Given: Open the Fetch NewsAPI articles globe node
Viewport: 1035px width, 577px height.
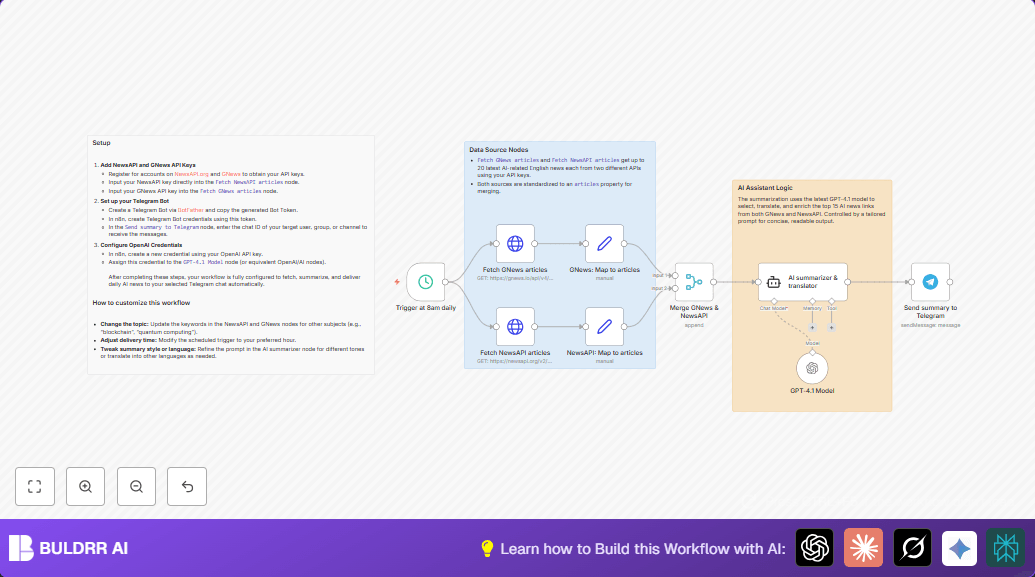Looking at the screenshot, I should pos(515,326).
